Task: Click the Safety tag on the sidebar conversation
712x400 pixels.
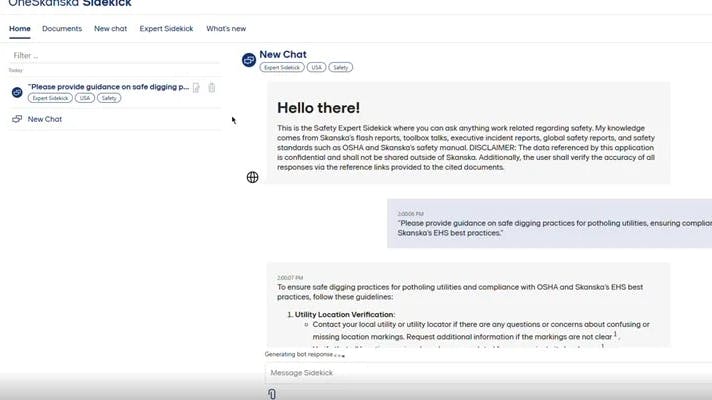Action: click(109, 99)
